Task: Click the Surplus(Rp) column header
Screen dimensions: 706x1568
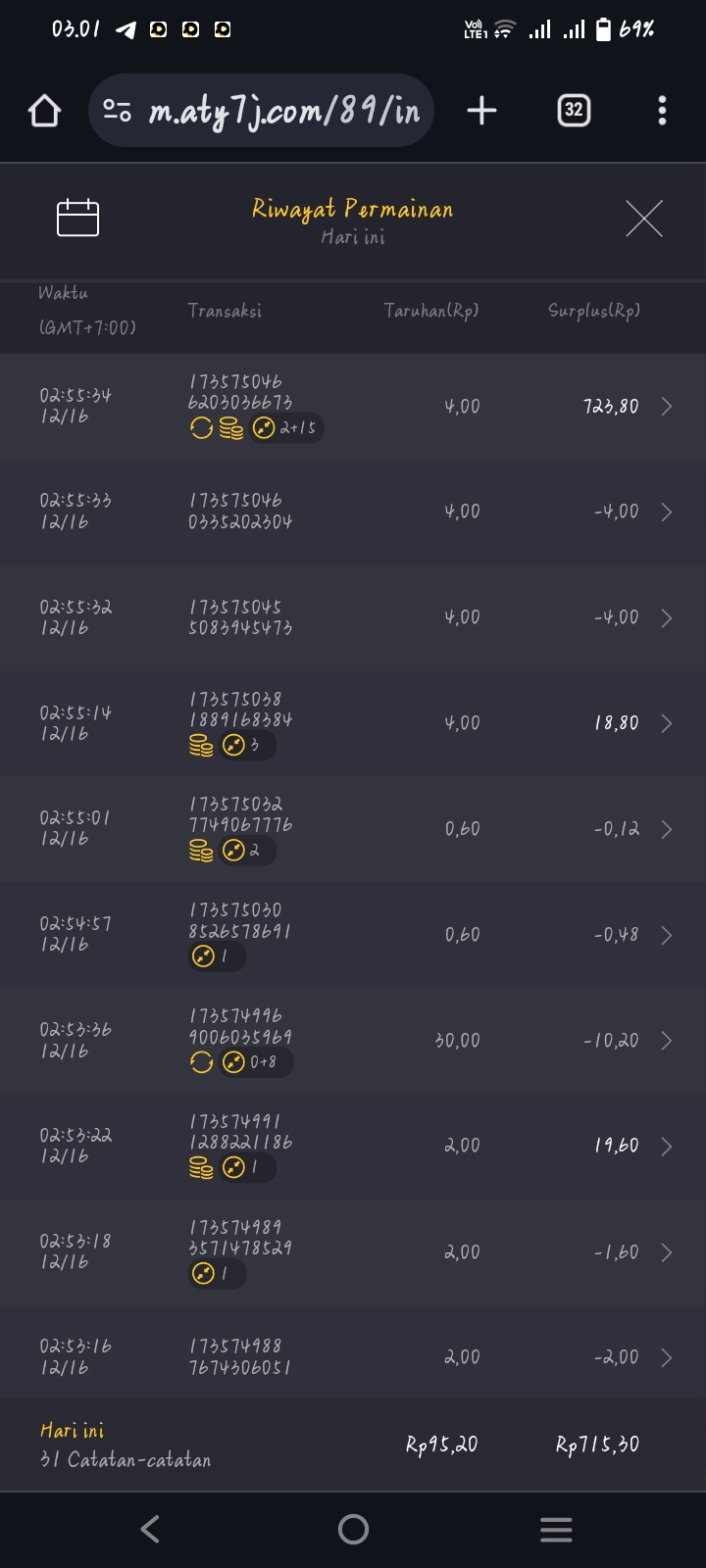Action: pyautogui.click(x=594, y=311)
